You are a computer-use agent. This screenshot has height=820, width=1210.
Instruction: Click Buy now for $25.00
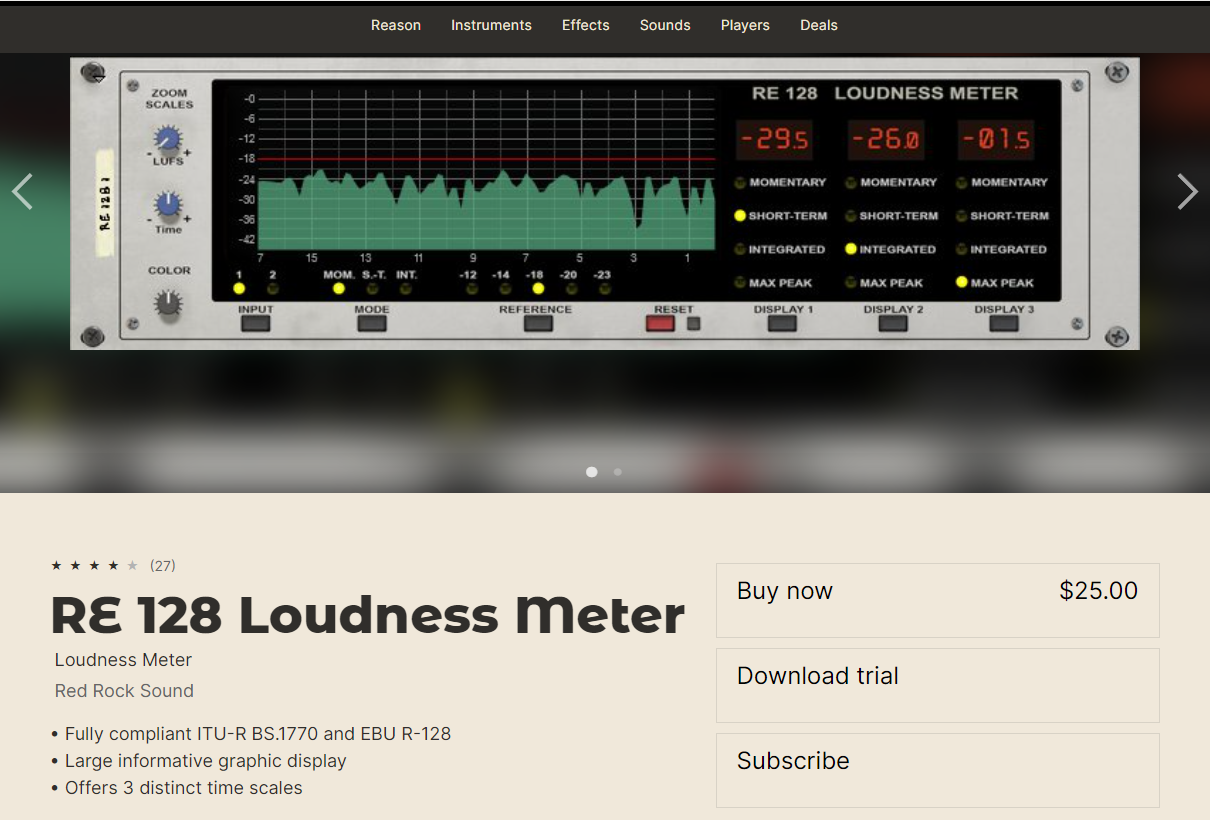pyautogui.click(x=937, y=600)
